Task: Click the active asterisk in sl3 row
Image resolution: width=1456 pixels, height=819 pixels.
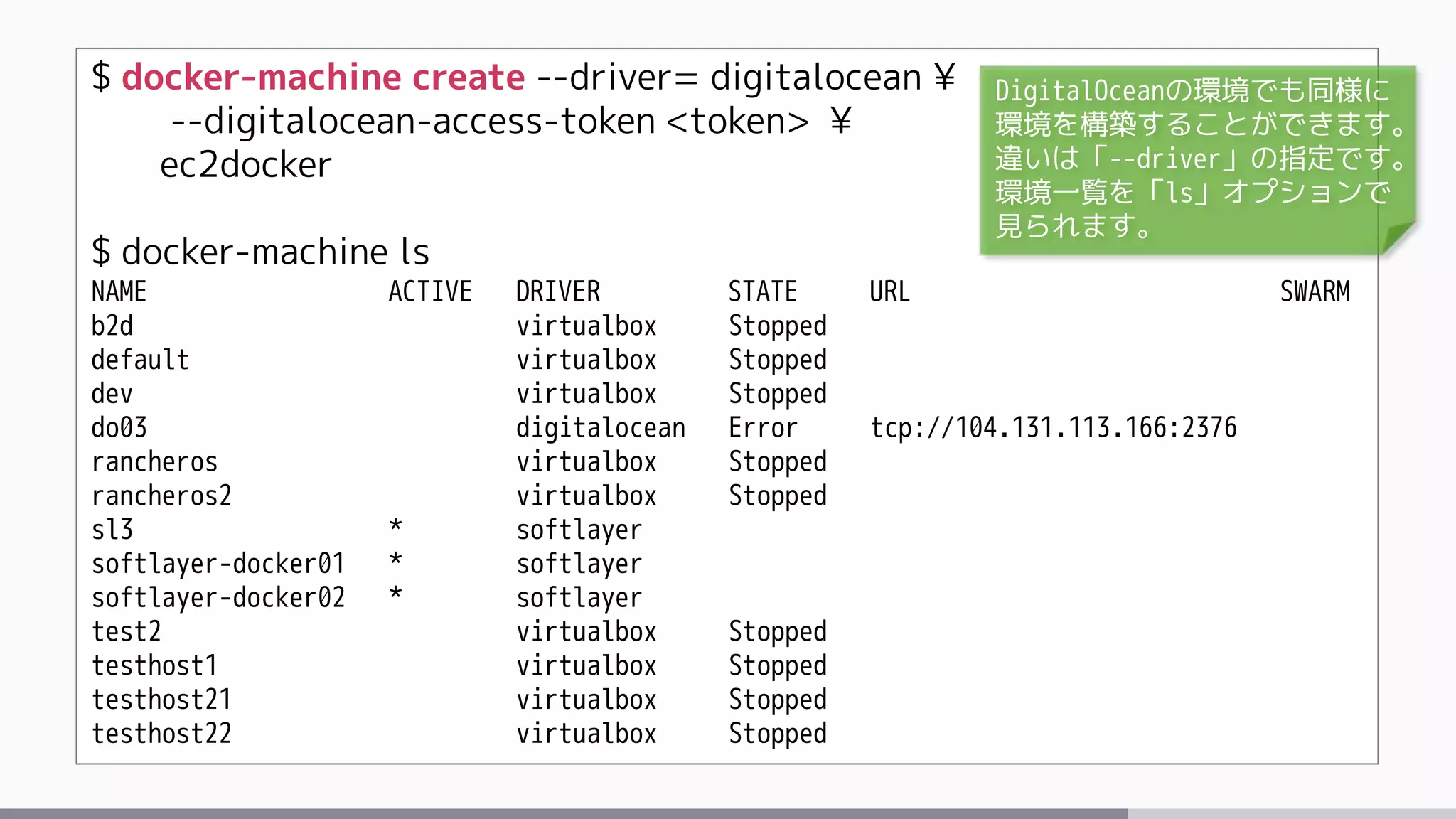Action: coord(396,526)
